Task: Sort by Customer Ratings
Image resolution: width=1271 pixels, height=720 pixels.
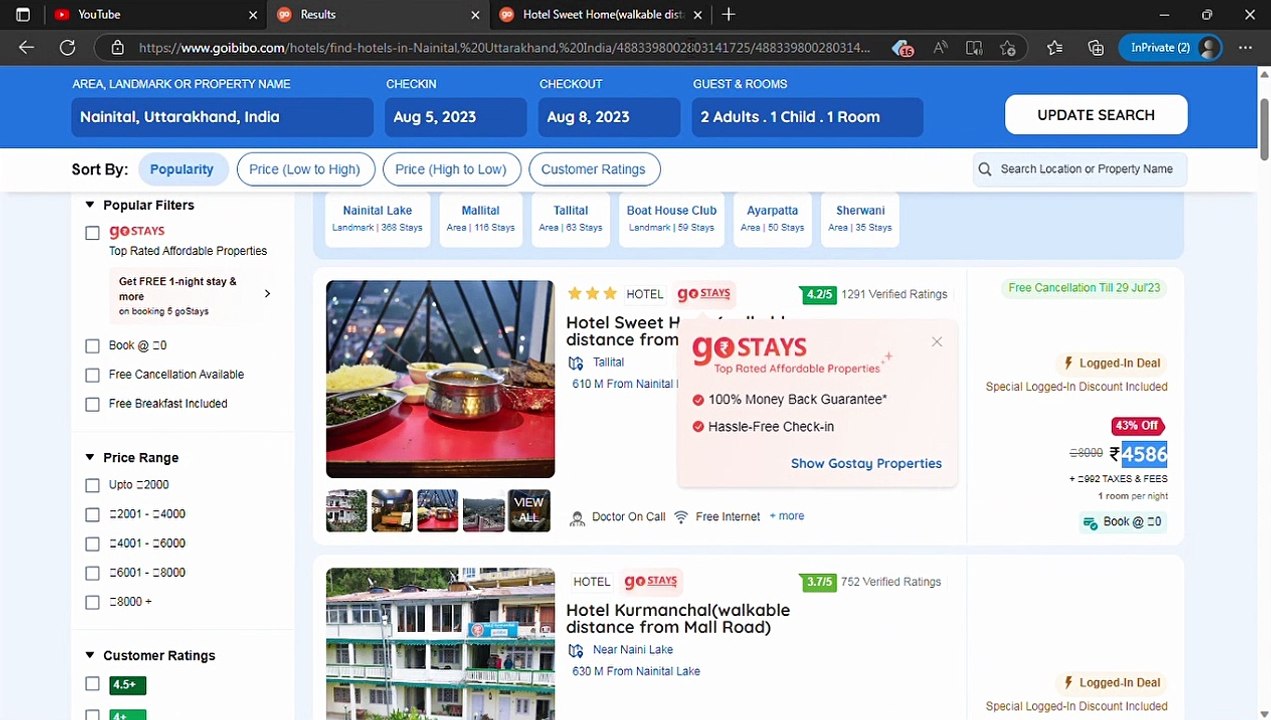Action: point(594,169)
